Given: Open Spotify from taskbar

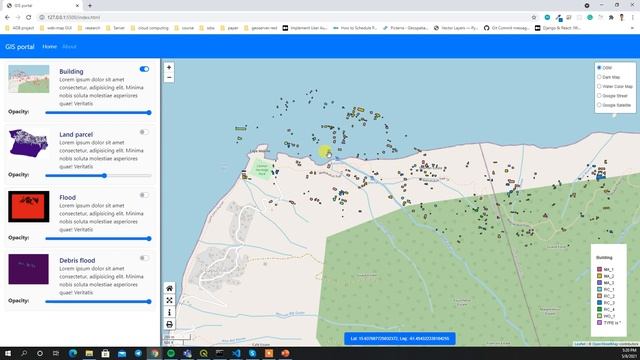Looking at the screenshot, I should (171, 353).
